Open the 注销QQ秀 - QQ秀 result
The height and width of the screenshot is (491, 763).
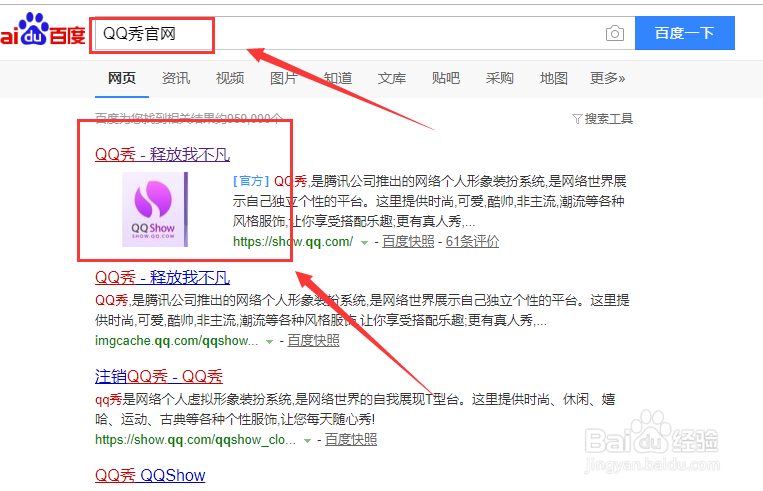coord(159,376)
